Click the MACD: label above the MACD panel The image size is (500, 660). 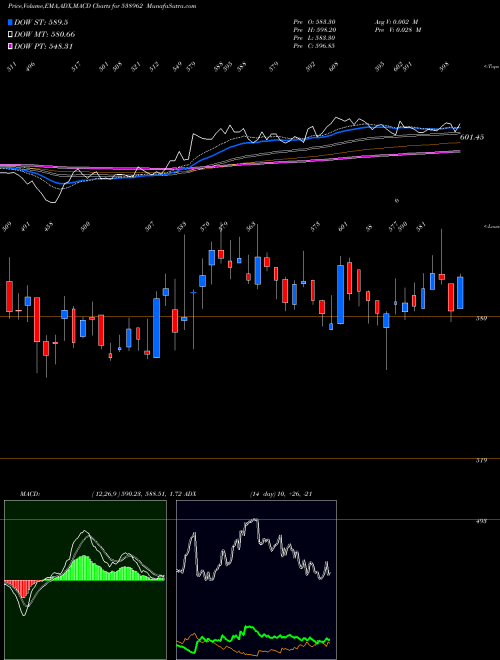click(x=29, y=494)
